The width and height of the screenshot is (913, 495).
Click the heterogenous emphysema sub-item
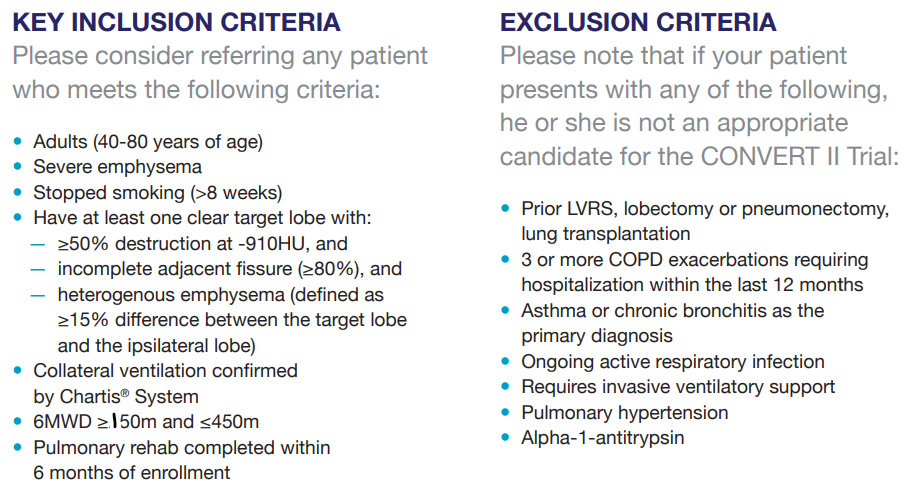click(220, 295)
